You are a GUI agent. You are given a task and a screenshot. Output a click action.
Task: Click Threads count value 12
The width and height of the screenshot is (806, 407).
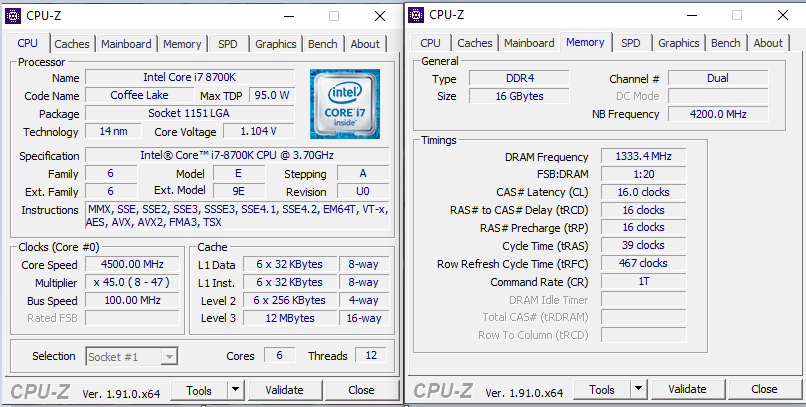(371, 356)
